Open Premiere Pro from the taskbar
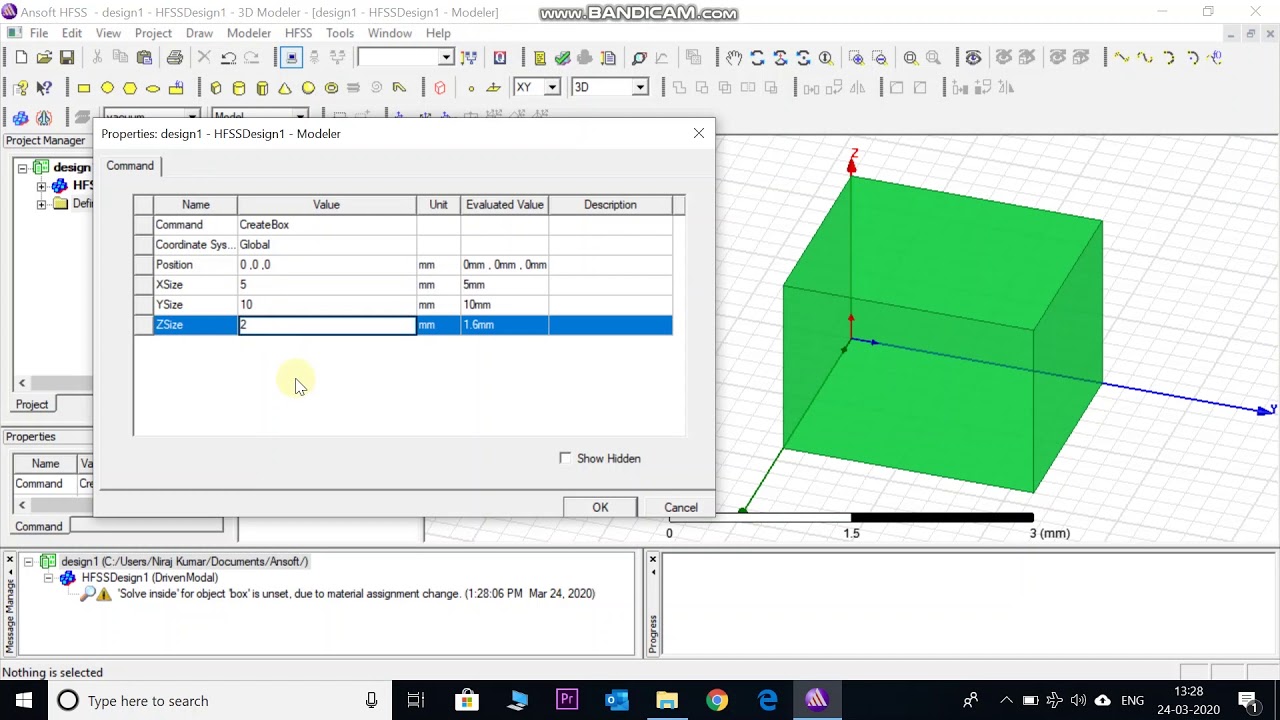The image size is (1280, 720). pos(567,700)
